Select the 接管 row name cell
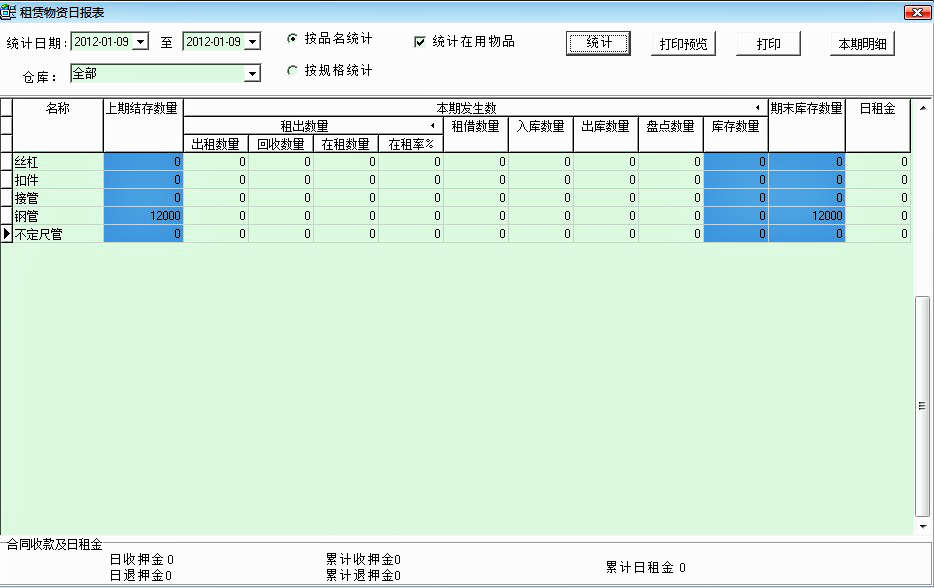 [58, 198]
